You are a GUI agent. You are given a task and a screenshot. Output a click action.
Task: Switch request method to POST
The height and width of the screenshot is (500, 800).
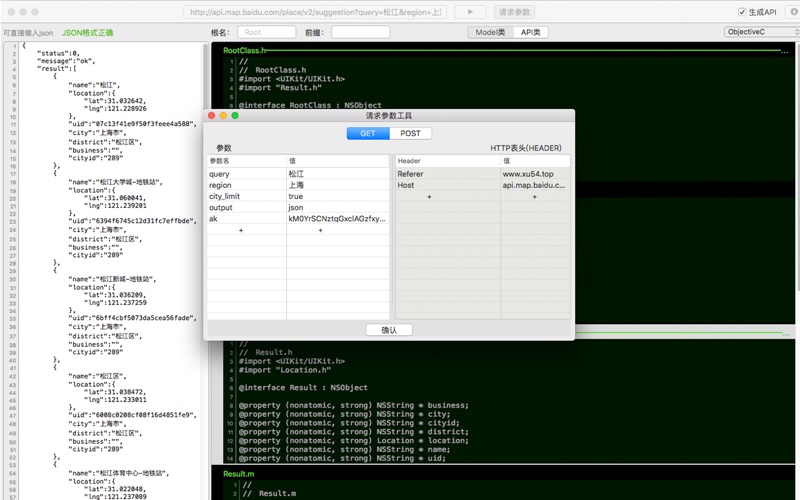pyautogui.click(x=410, y=133)
